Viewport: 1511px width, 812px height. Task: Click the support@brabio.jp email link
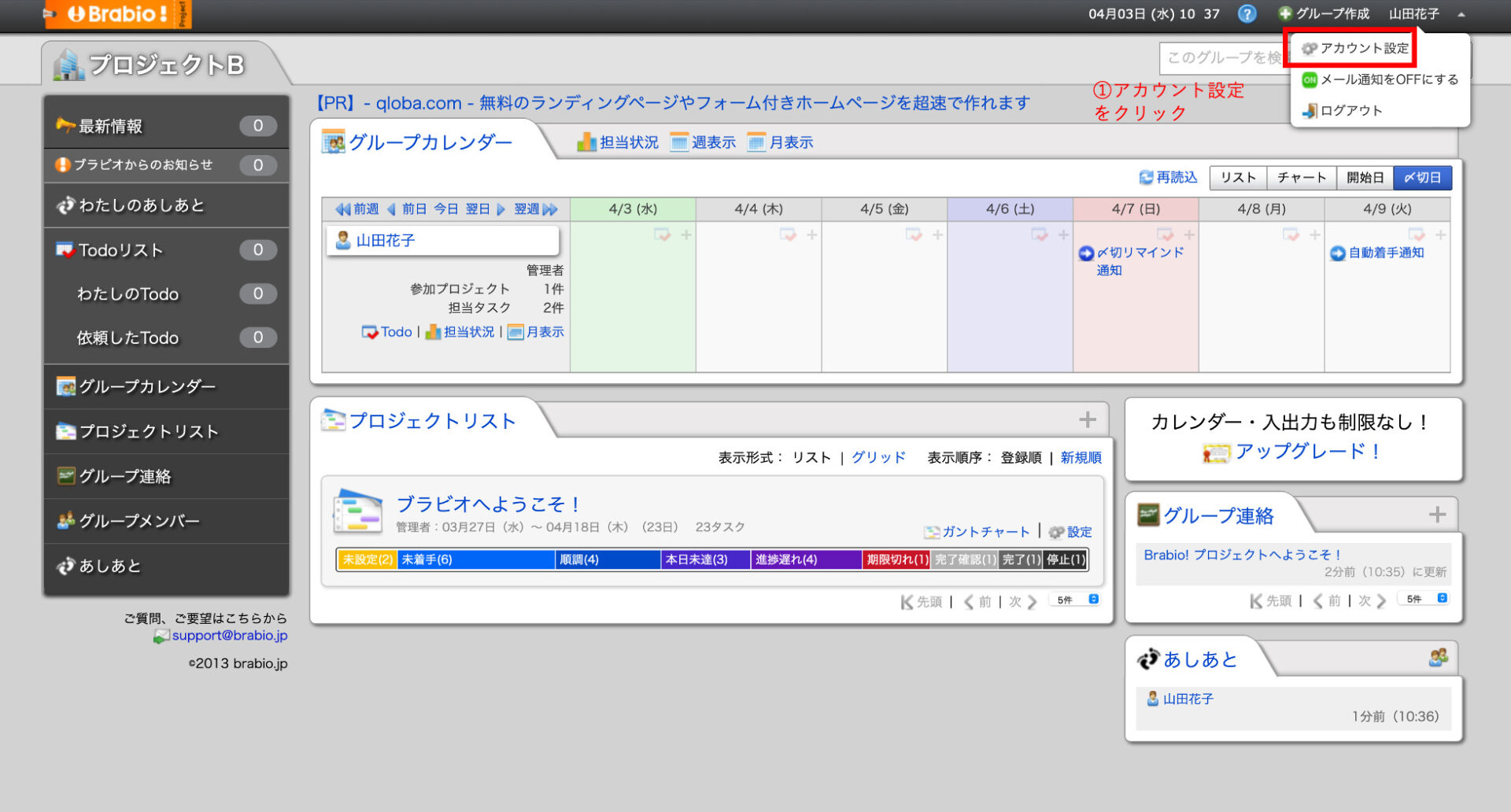pos(229,636)
